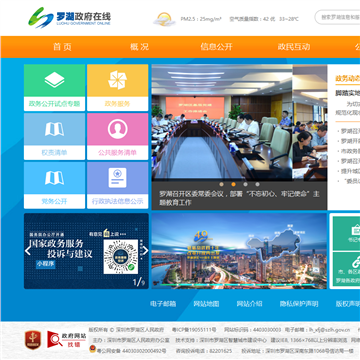Go to 首页 in navigation bar

[62, 47]
